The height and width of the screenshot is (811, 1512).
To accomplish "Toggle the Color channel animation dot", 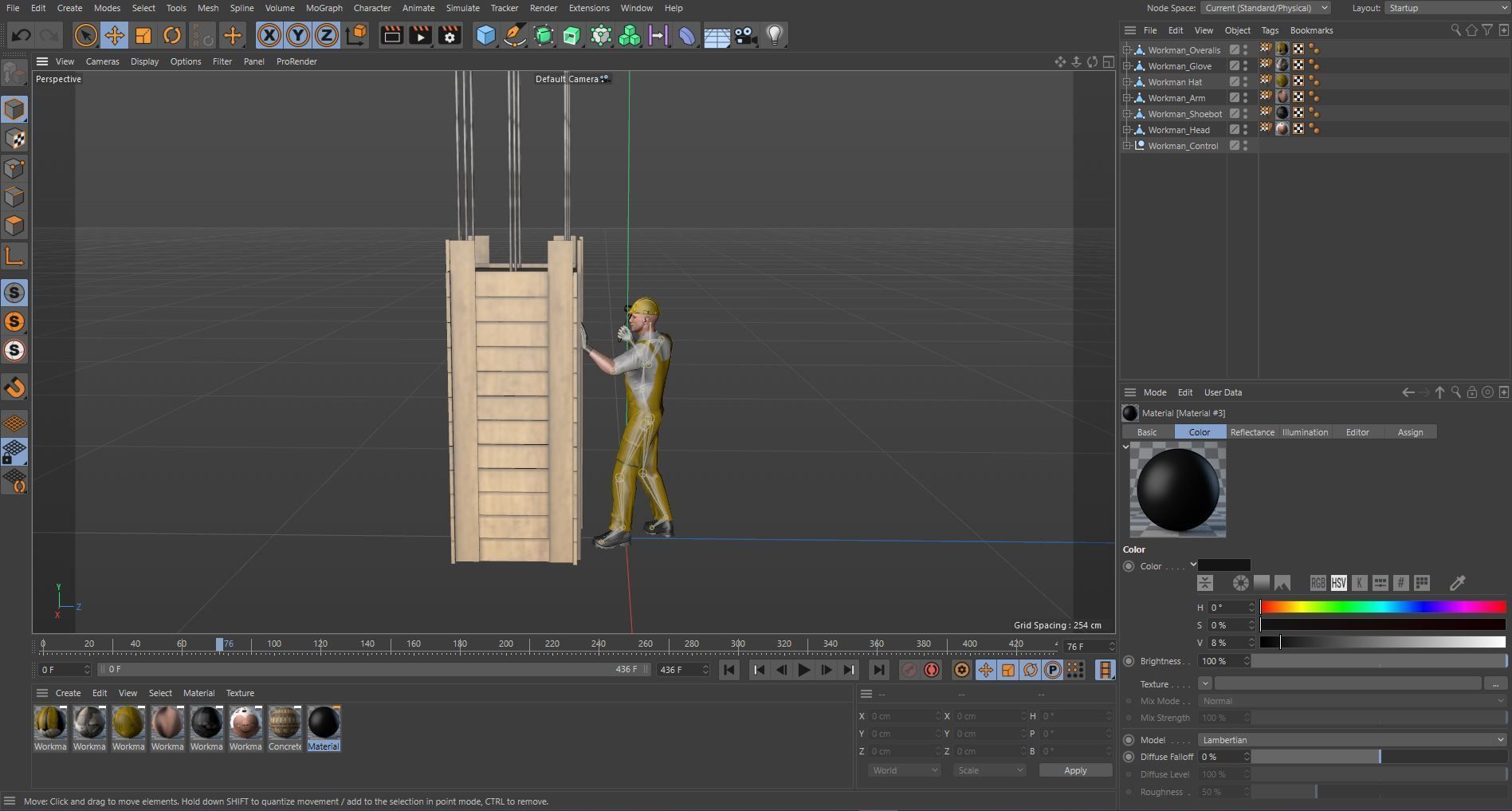I will tap(1129, 566).
